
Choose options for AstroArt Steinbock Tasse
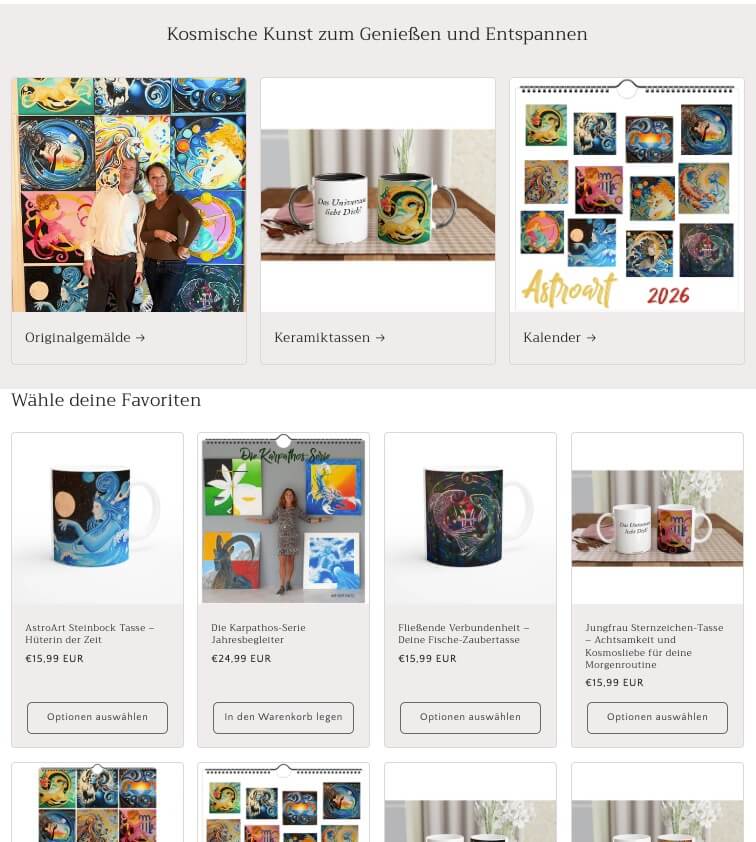97,717
